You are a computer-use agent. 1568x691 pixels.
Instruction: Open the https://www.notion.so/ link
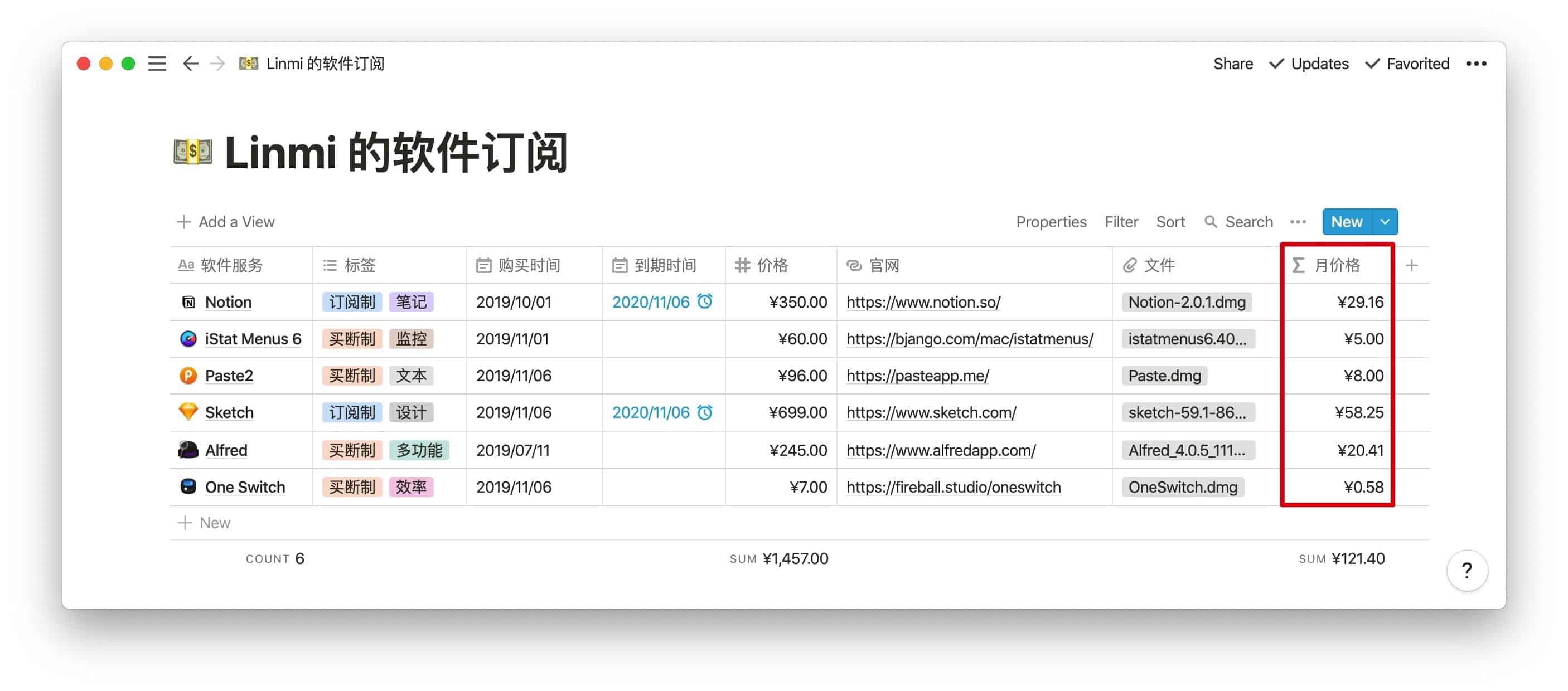(923, 302)
